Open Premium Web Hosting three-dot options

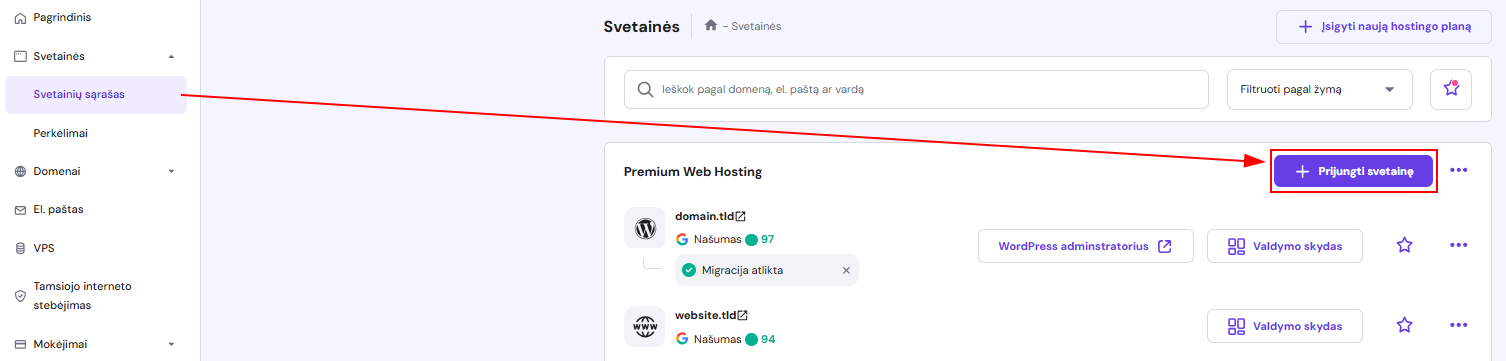pyautogui.click(x=1458, y=170)
